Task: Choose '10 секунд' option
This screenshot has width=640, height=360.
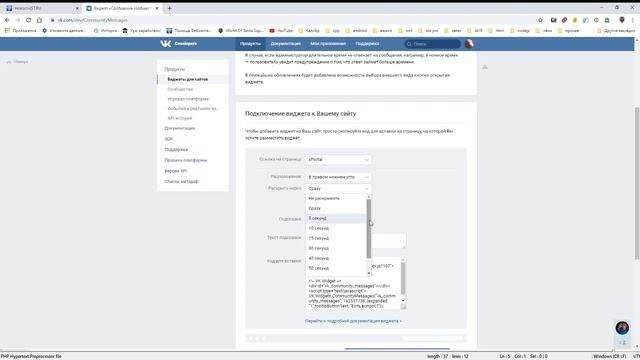Action: 336,228
